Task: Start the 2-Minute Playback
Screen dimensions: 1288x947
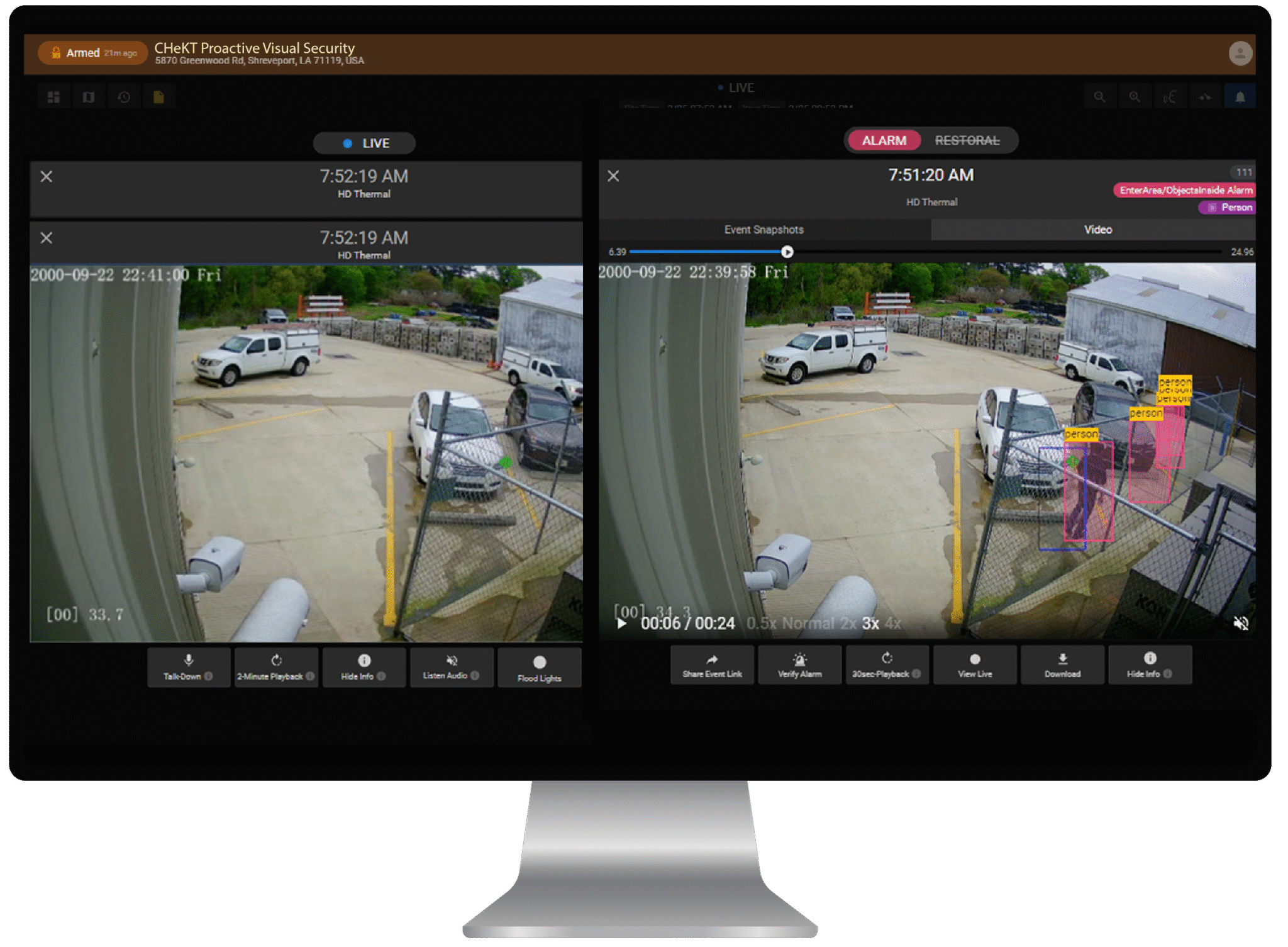Action: pyautogui.click(x=275, y=667)
